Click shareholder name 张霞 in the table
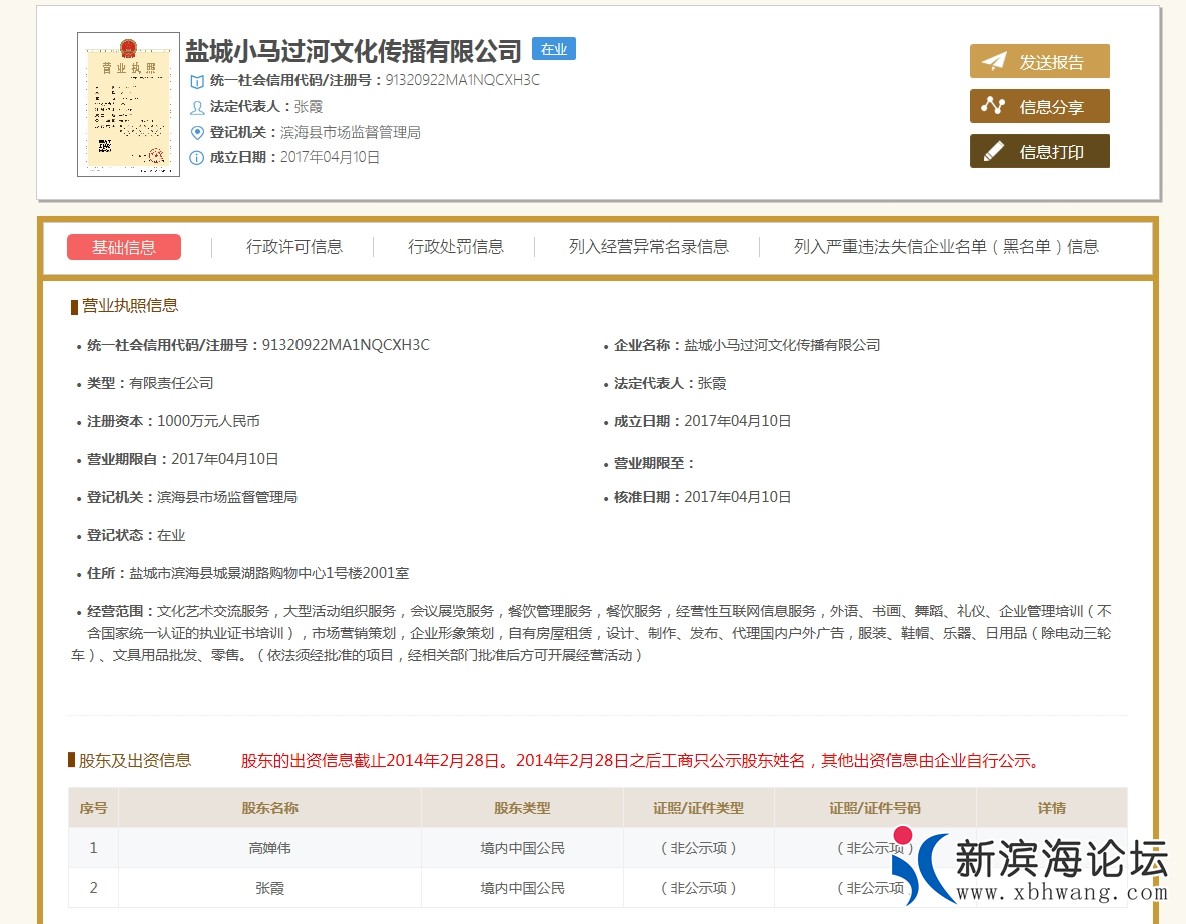The height and width of the screenshot is (924, 1186). (x=268, y=887)
